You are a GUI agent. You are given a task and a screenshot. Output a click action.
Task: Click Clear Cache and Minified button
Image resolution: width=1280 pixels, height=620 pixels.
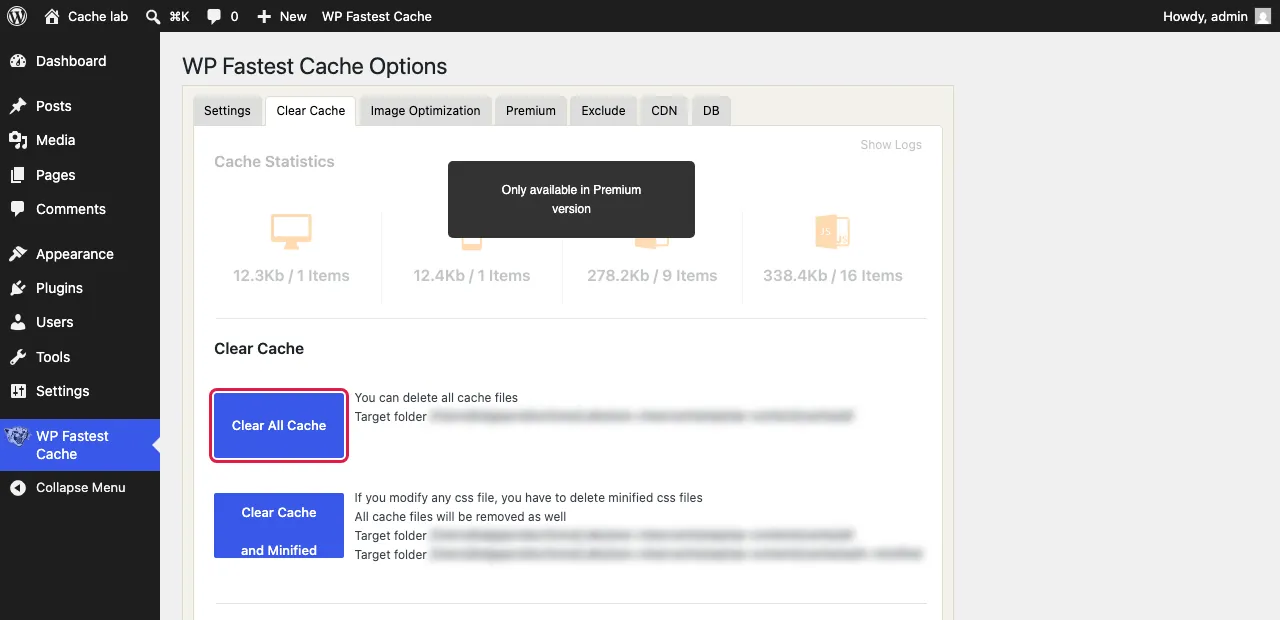pos(279,525)
